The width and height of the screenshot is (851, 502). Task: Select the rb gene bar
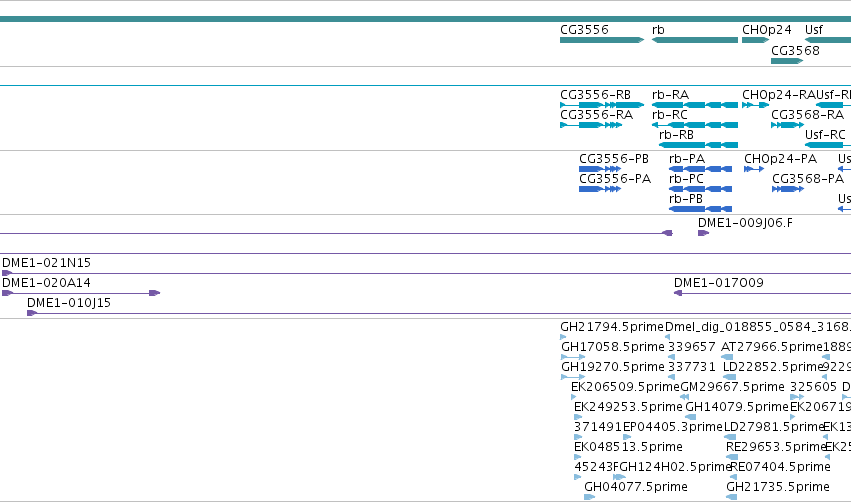(x=695, y=40)
